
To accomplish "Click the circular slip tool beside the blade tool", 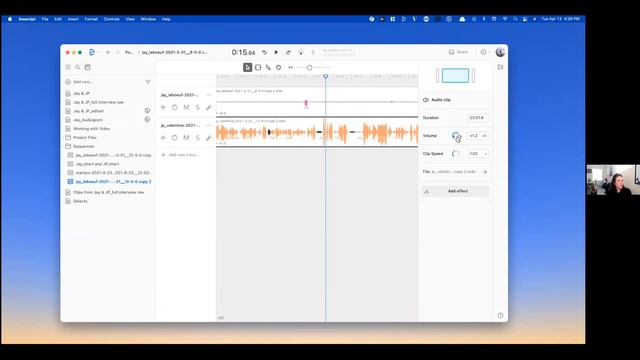I will tap(278, 67).
